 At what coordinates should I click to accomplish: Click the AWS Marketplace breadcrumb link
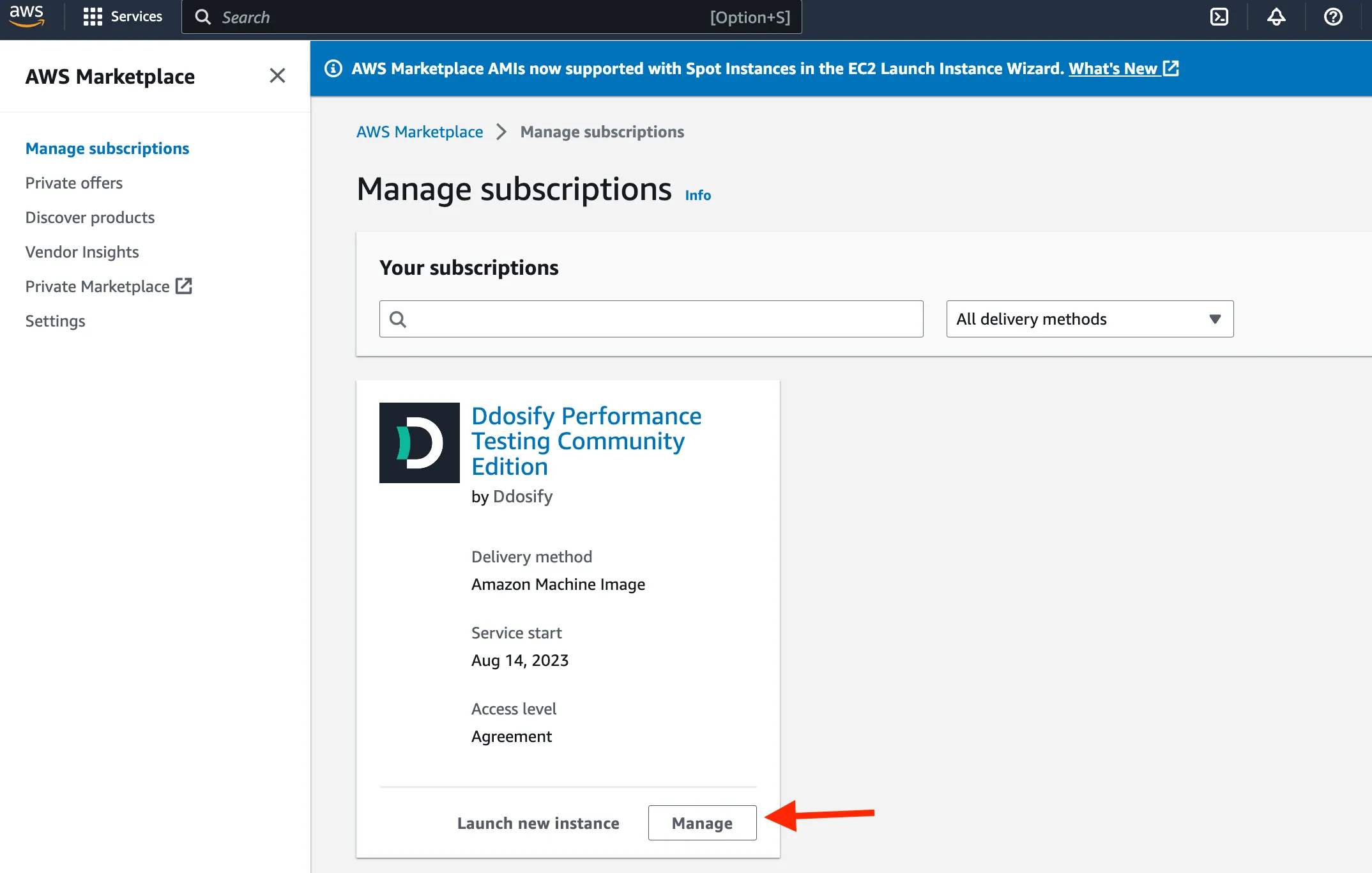pyautogui.click(x=420, y=132)
